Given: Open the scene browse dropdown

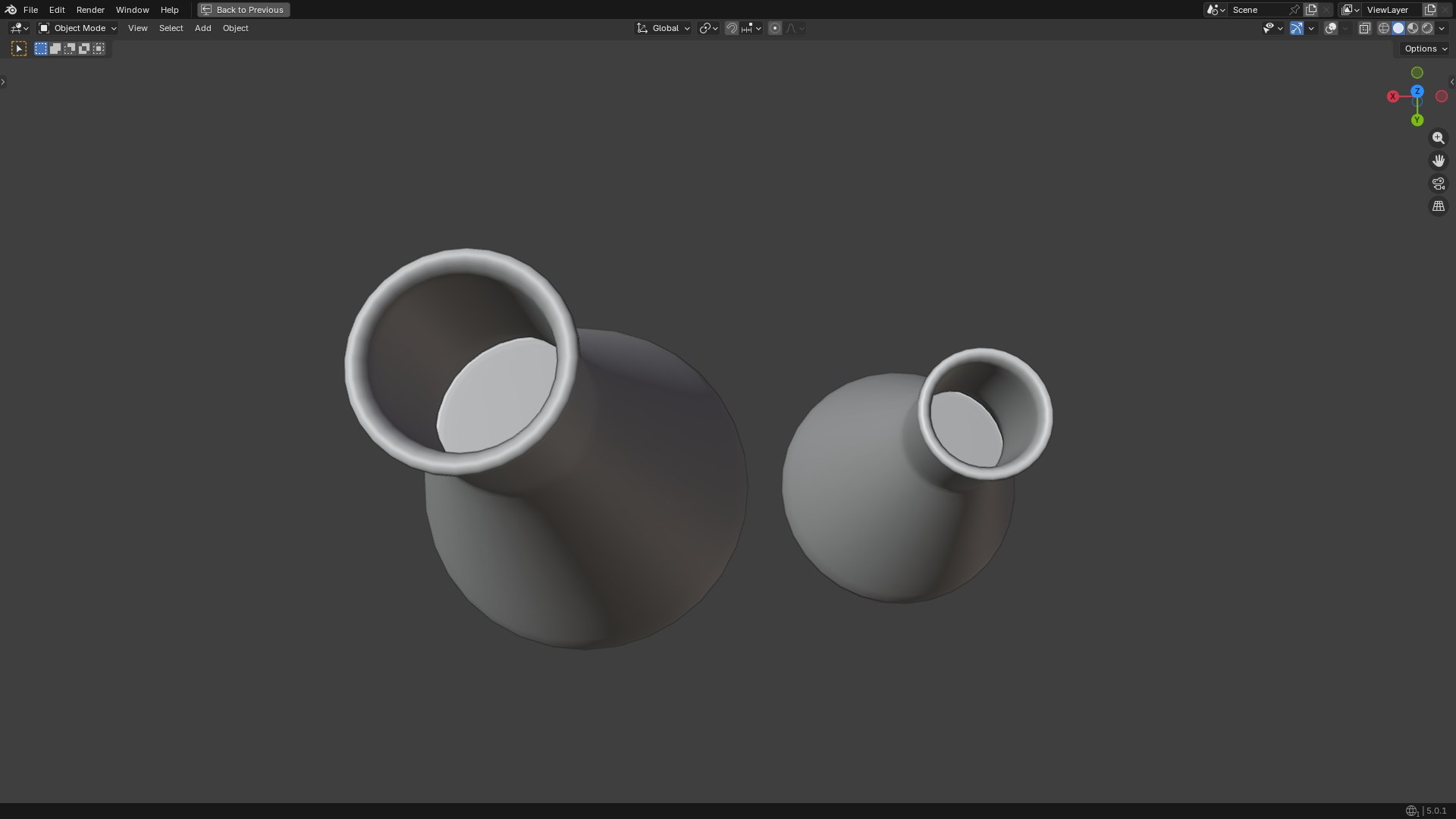Looking at the screenshot, I should pos(1216,10).
